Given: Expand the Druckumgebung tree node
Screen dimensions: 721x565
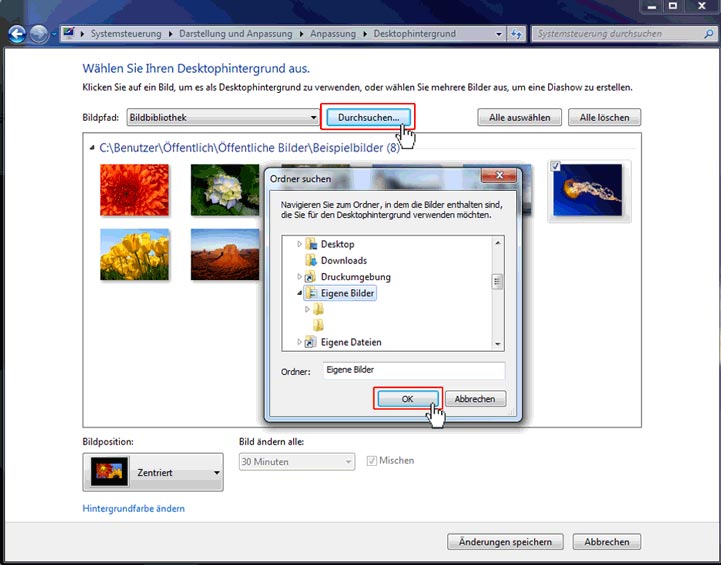Looking at the screenshot, I should [299, 277].
